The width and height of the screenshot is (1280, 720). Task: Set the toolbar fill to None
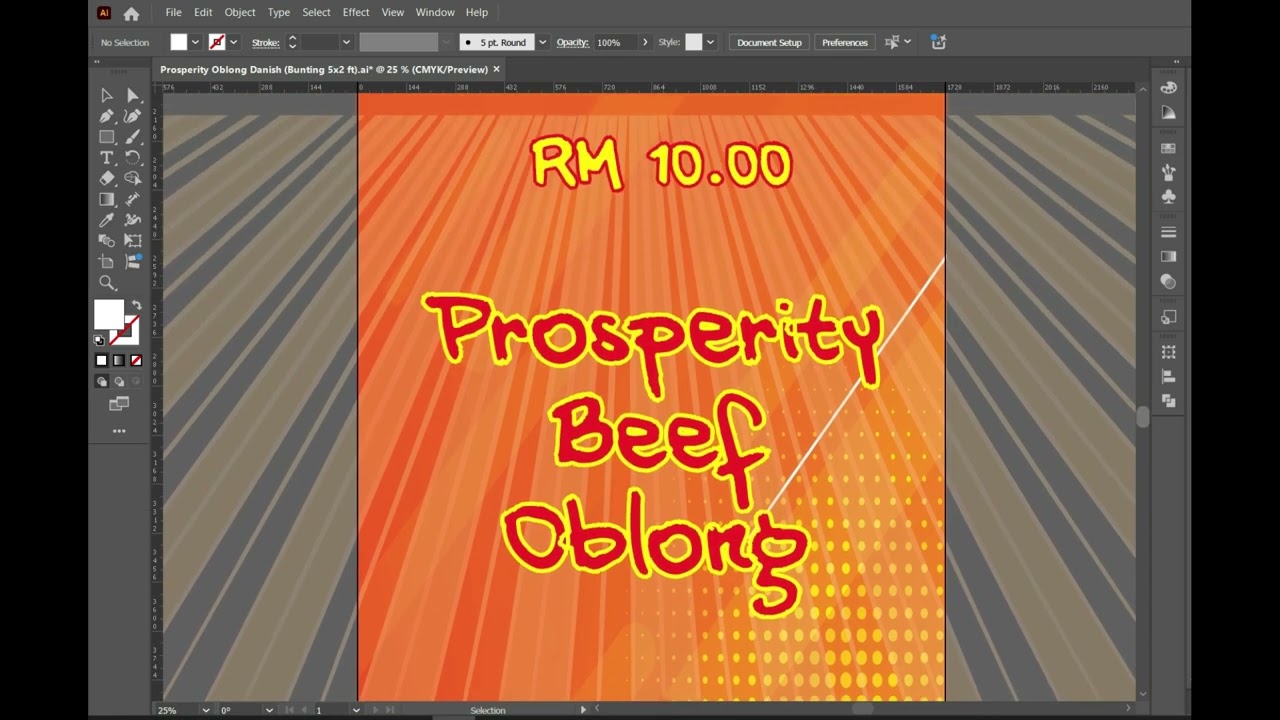coord(136,360)
